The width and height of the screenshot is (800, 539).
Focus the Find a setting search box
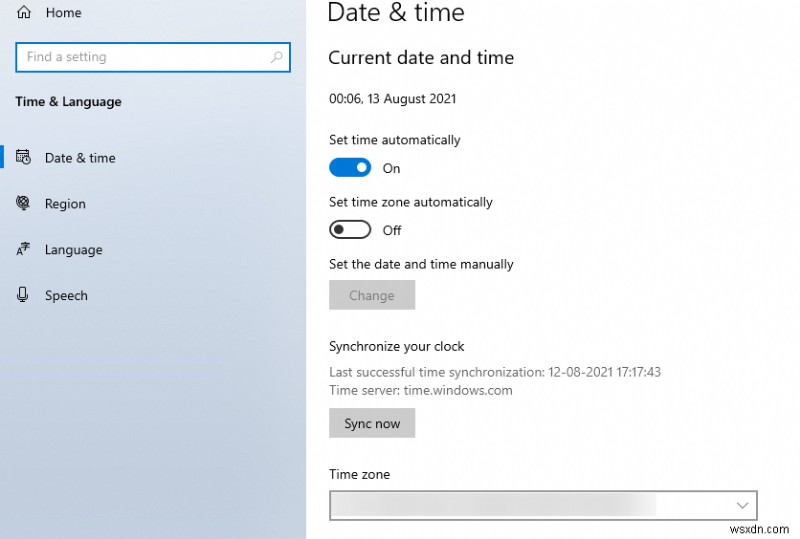153,57
